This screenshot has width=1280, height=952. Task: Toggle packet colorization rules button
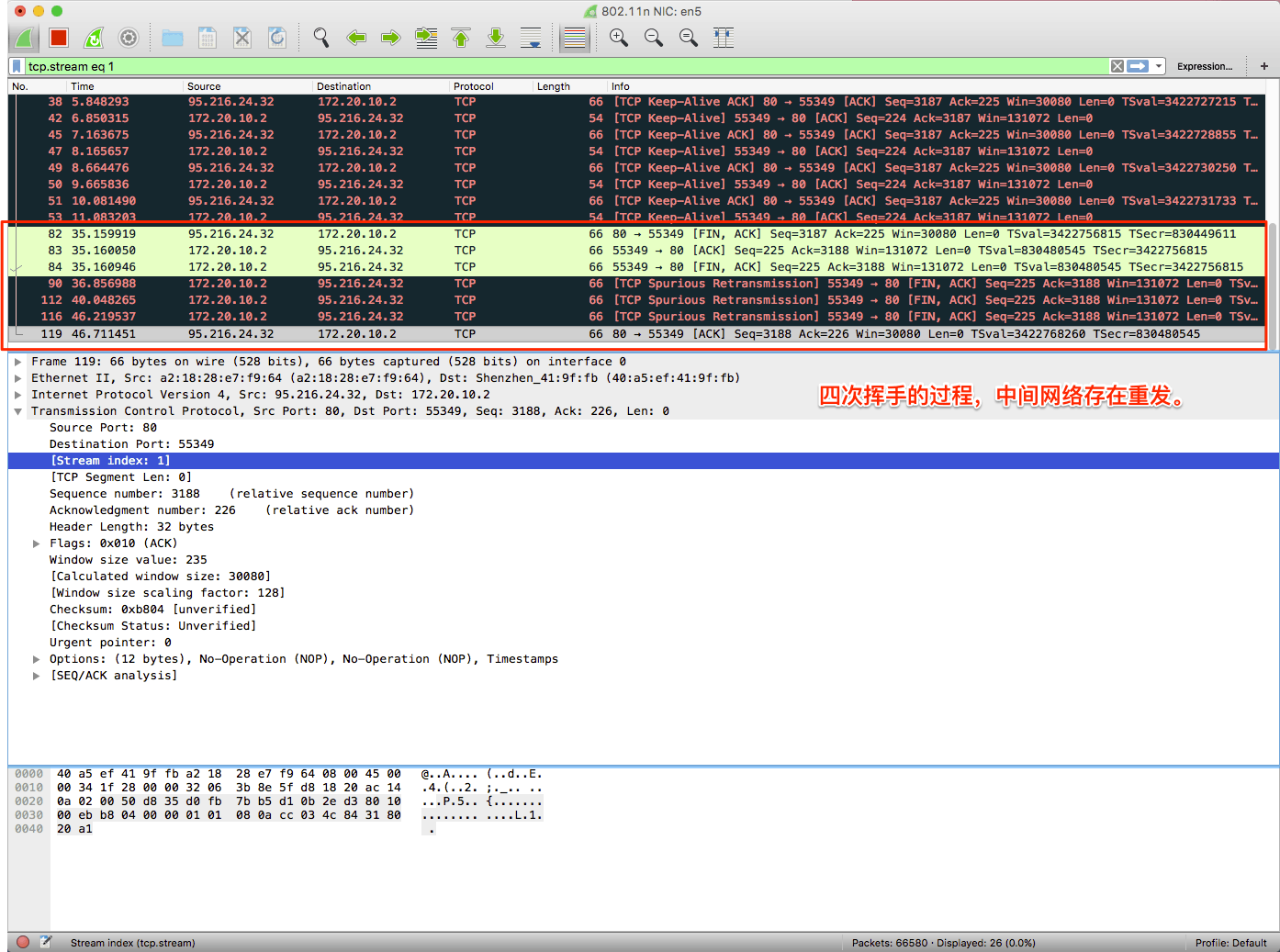pyautogui.click(x=575, y=38)
